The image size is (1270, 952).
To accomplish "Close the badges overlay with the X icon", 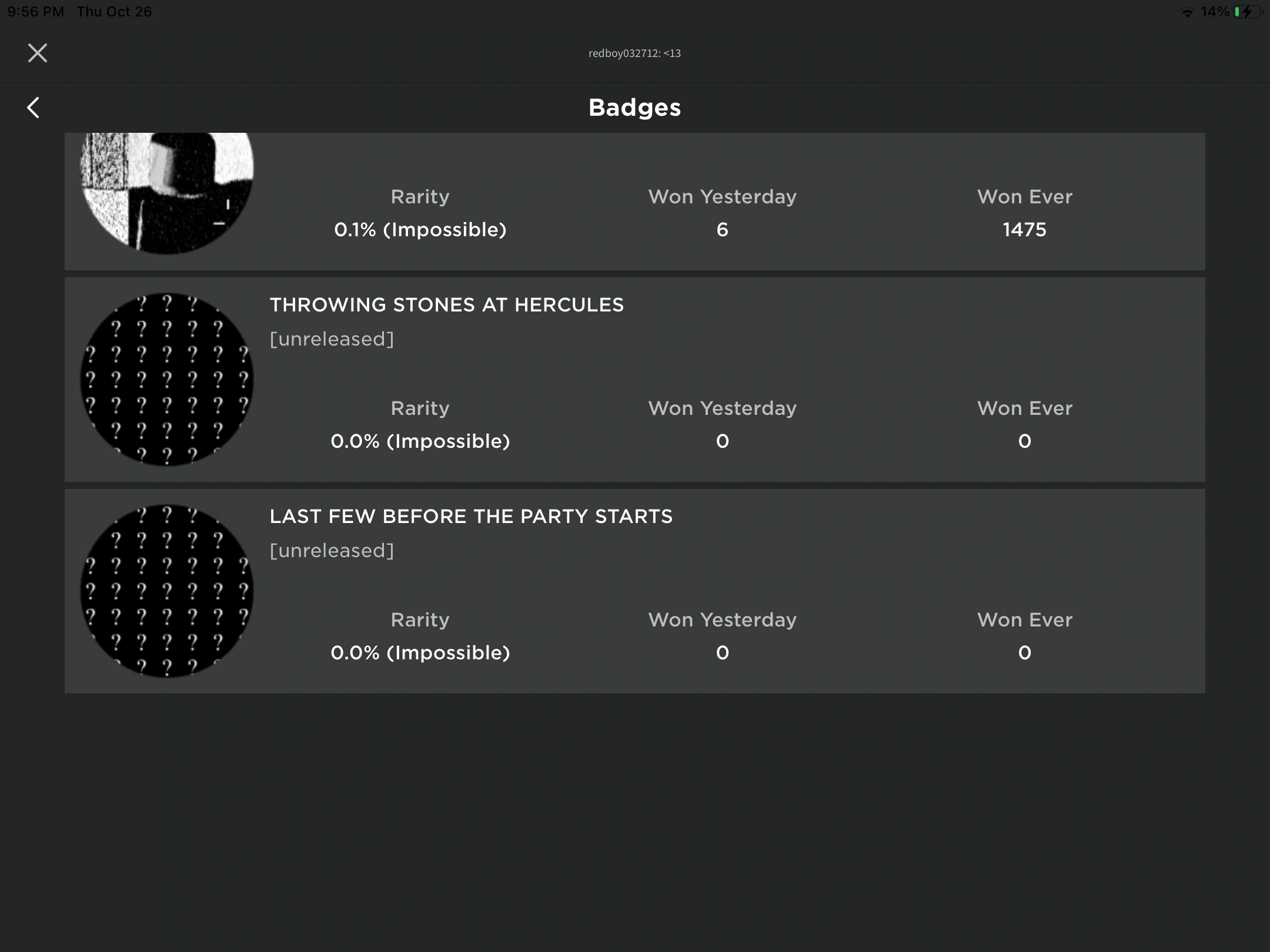I will 36,52.
